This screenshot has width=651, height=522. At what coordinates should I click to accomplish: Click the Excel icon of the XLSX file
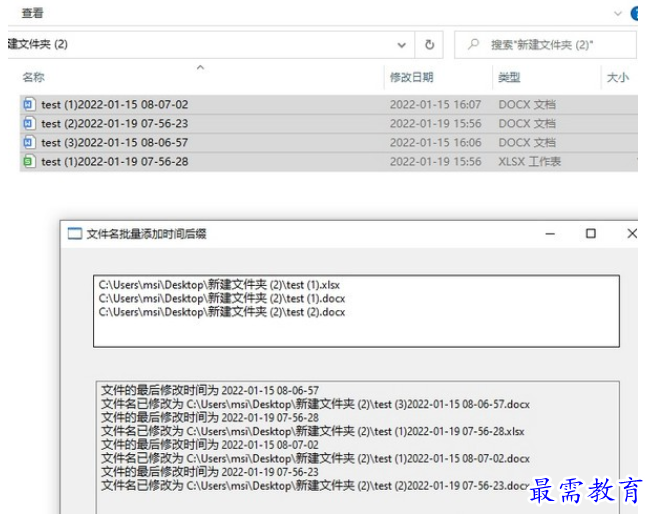pos(28,162)
